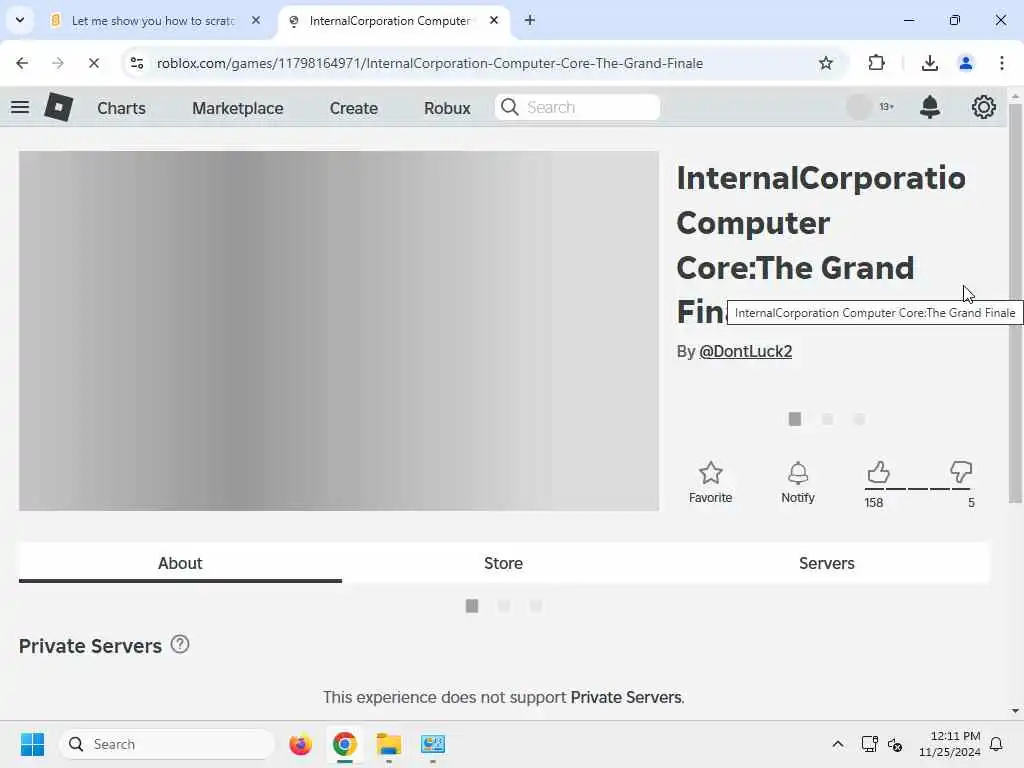This screenshot has width=1024, height=768.
Task: View site information icon in address bar
Action: point(136,63)
